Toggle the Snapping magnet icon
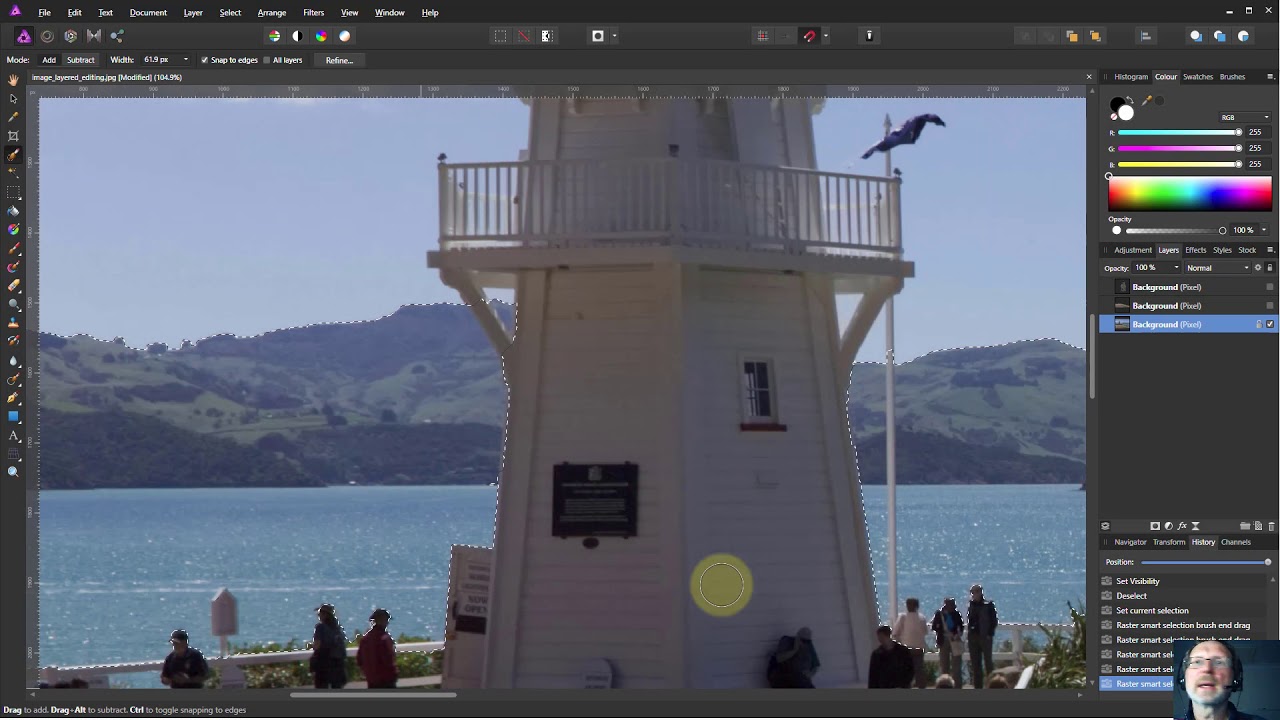Image resolution: width=1280 pixels, height=720 pixels. [809, 36]
